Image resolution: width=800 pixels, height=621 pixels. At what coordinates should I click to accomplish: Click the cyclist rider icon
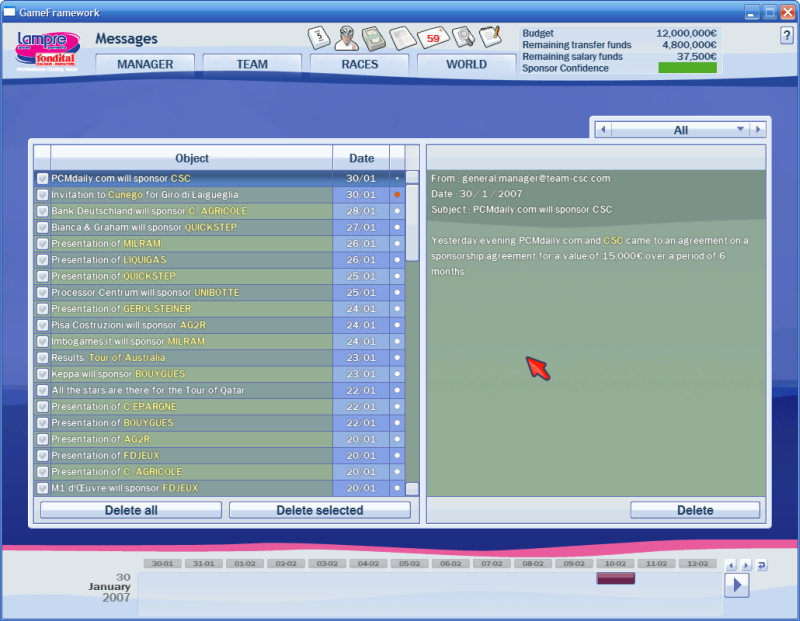click(348, 38)
